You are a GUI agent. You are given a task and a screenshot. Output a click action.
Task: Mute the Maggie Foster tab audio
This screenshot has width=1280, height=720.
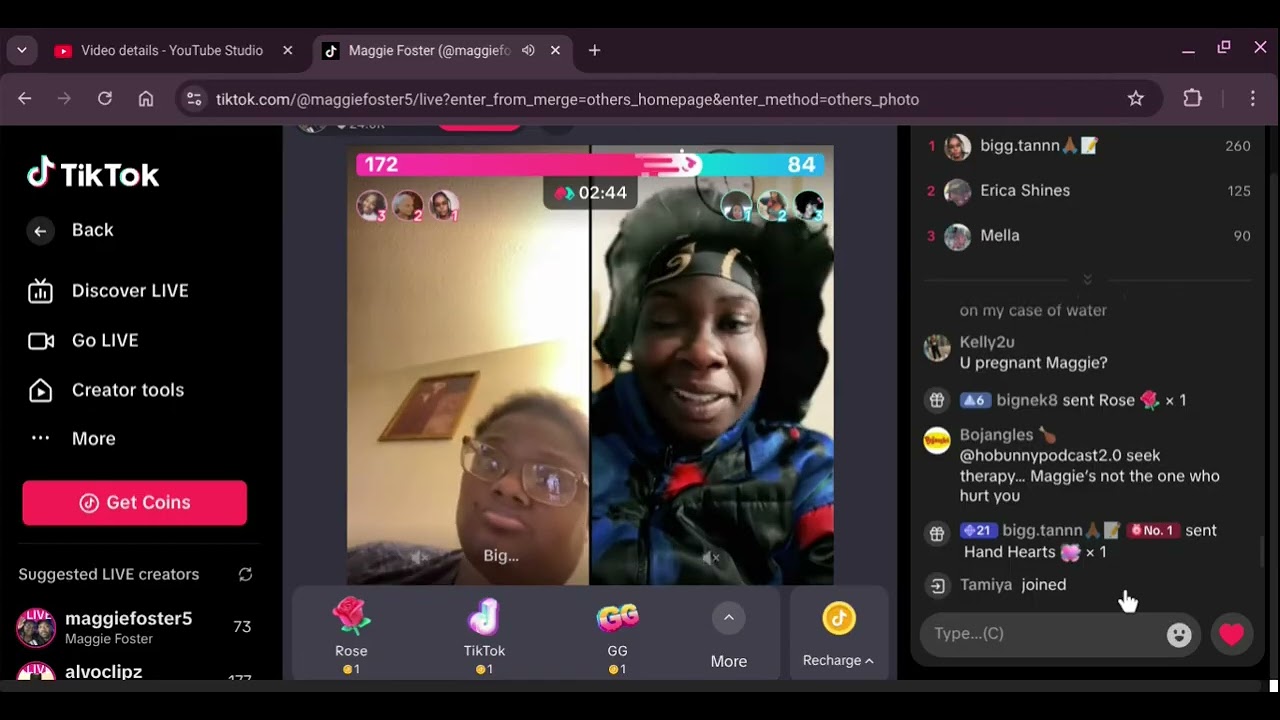click(528, 50)
